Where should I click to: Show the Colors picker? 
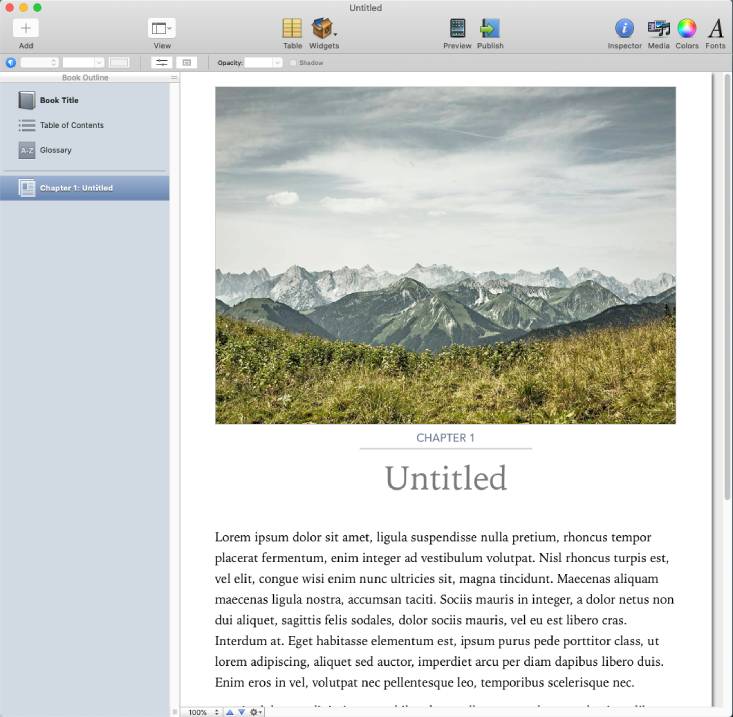[x=687, y=28]
